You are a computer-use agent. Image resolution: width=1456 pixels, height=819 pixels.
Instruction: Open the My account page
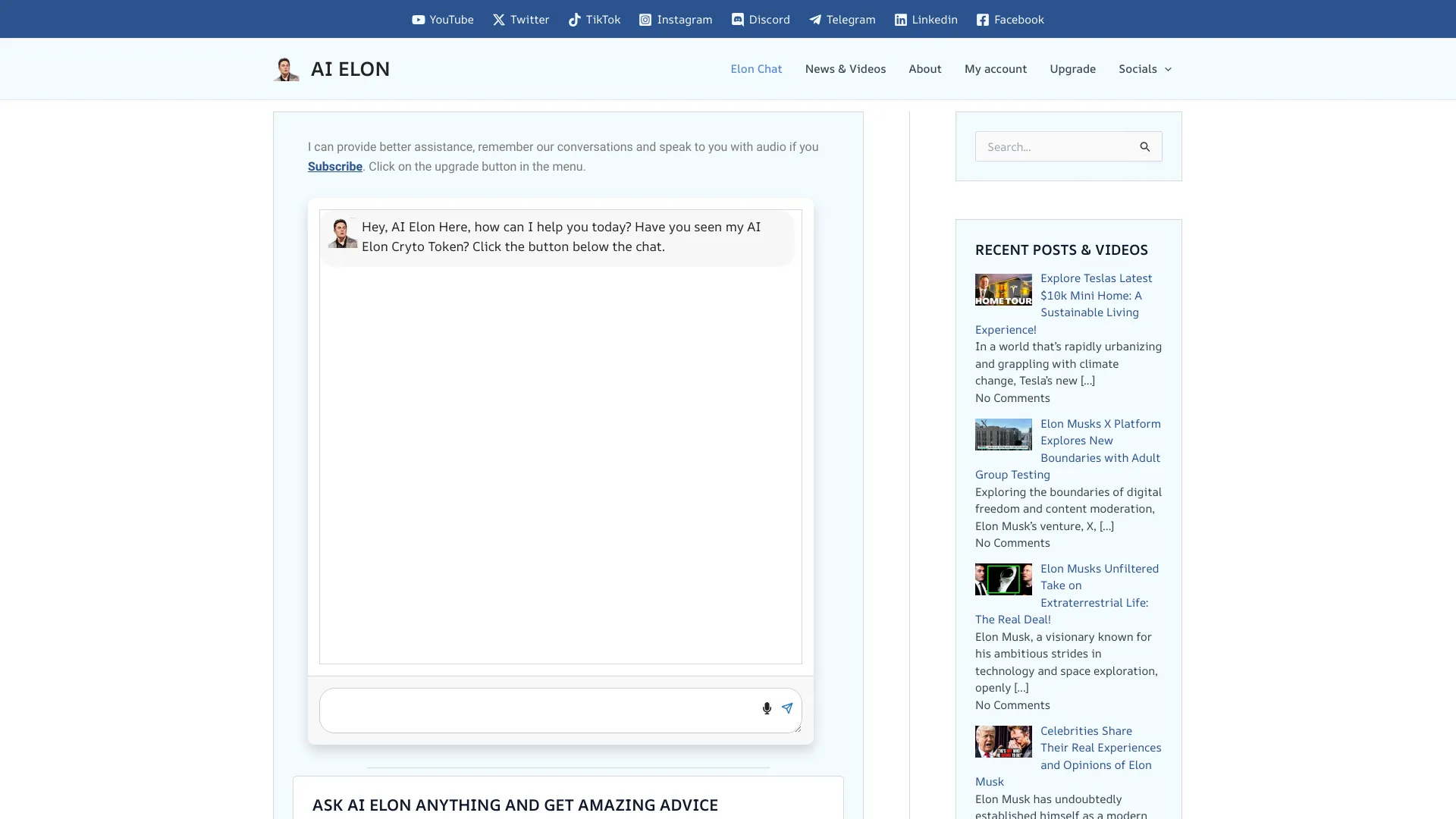995,68
